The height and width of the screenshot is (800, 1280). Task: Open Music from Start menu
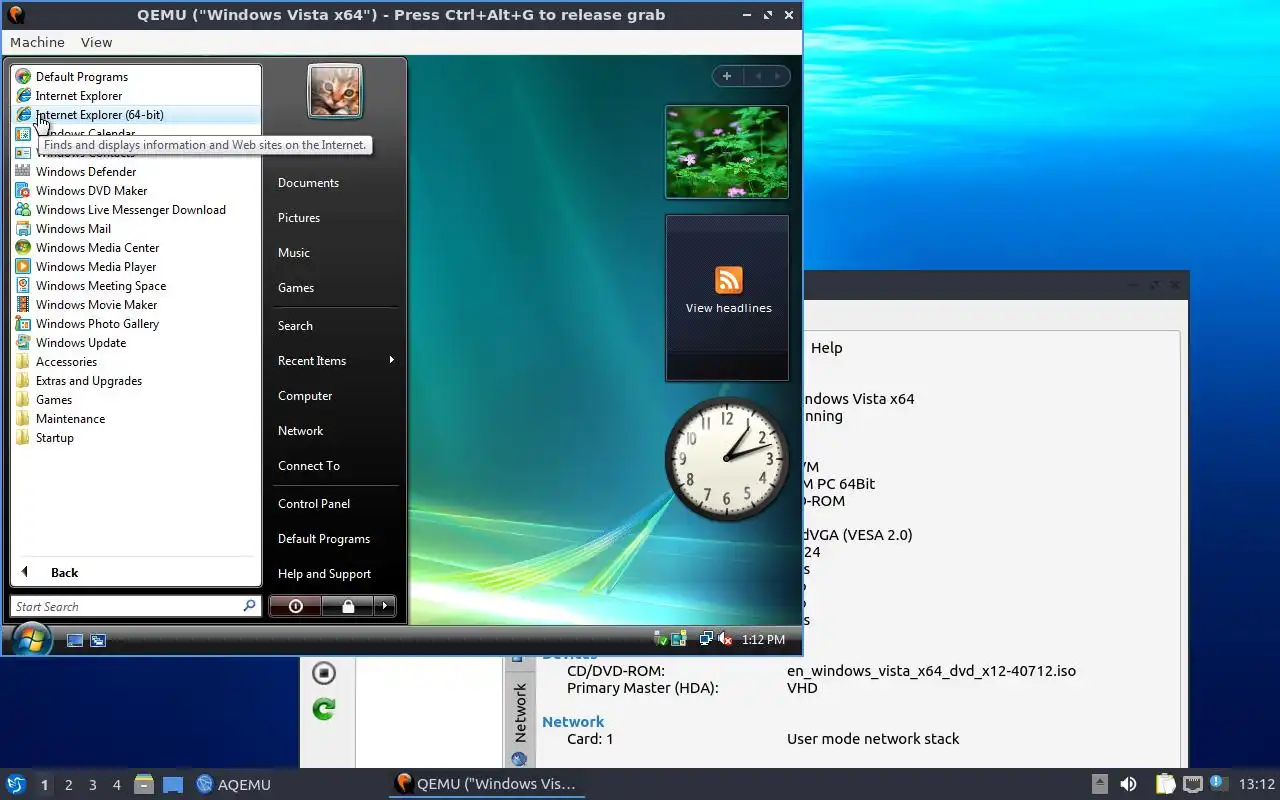(x=294, y=253)
